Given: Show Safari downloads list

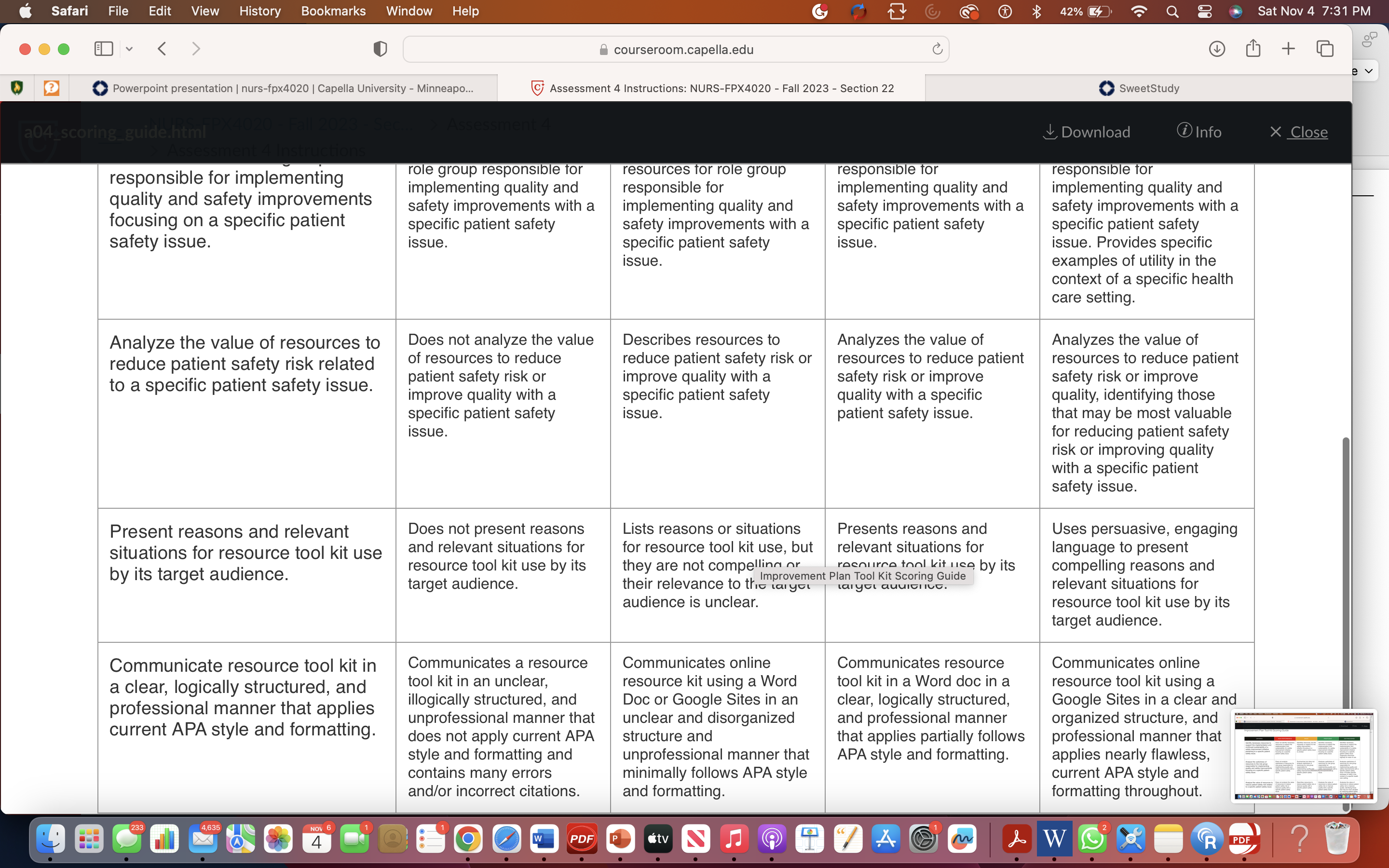Looking at the screenshot, I should (x=1217, y=49).
